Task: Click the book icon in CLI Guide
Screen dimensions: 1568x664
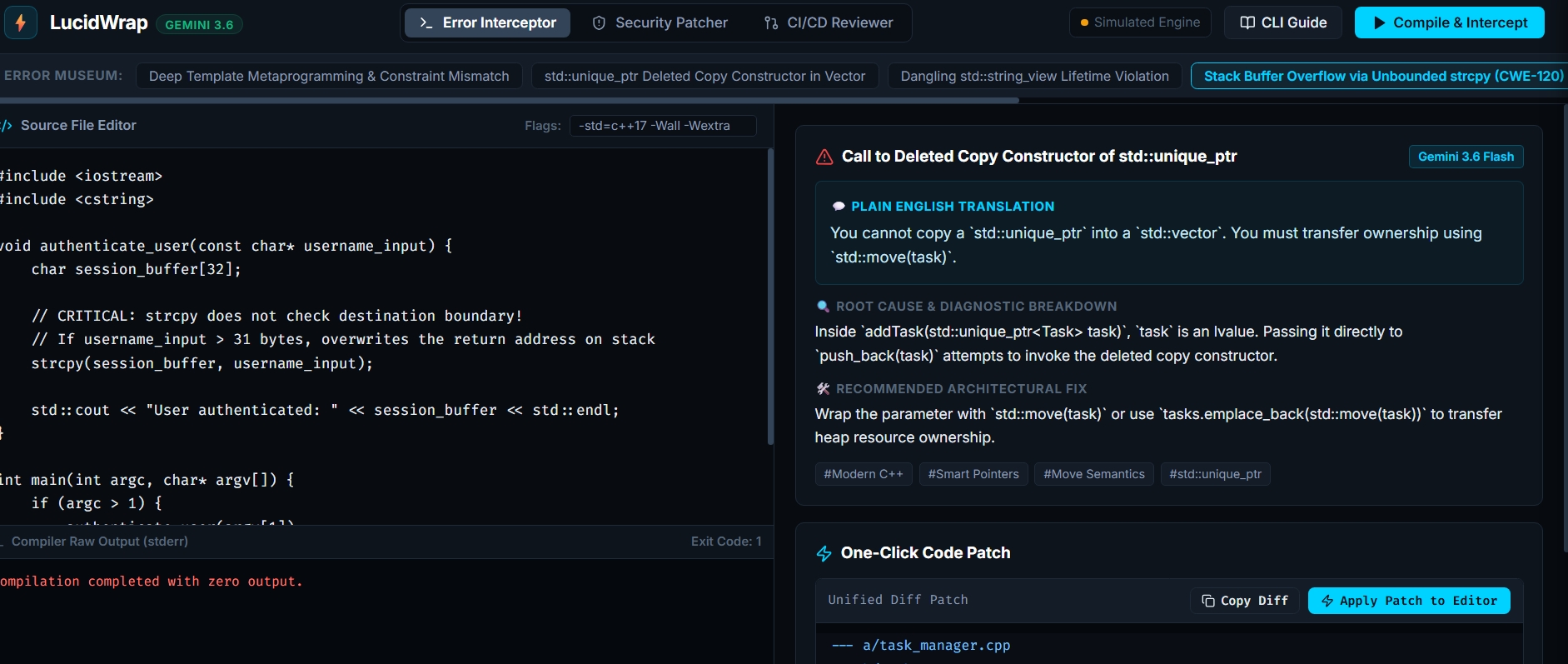Action: 1247,22
